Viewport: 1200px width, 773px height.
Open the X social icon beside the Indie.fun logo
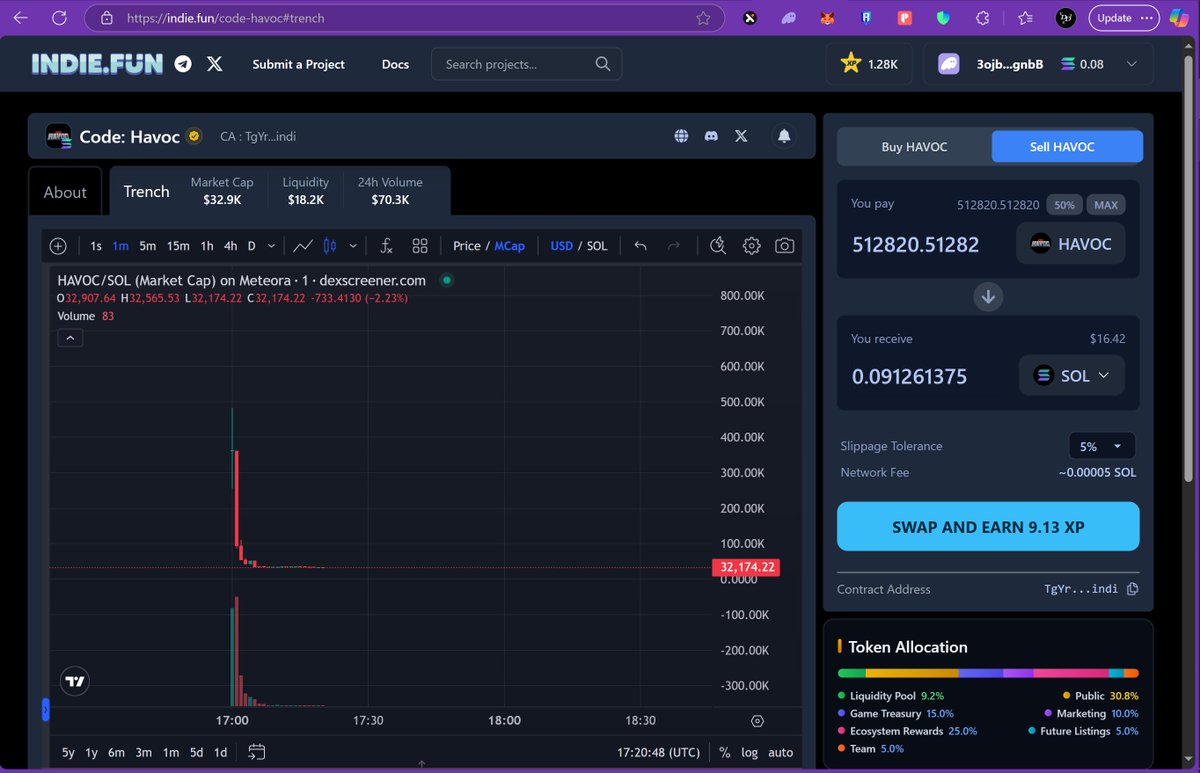pyautogui.click(x=214, y=64)
